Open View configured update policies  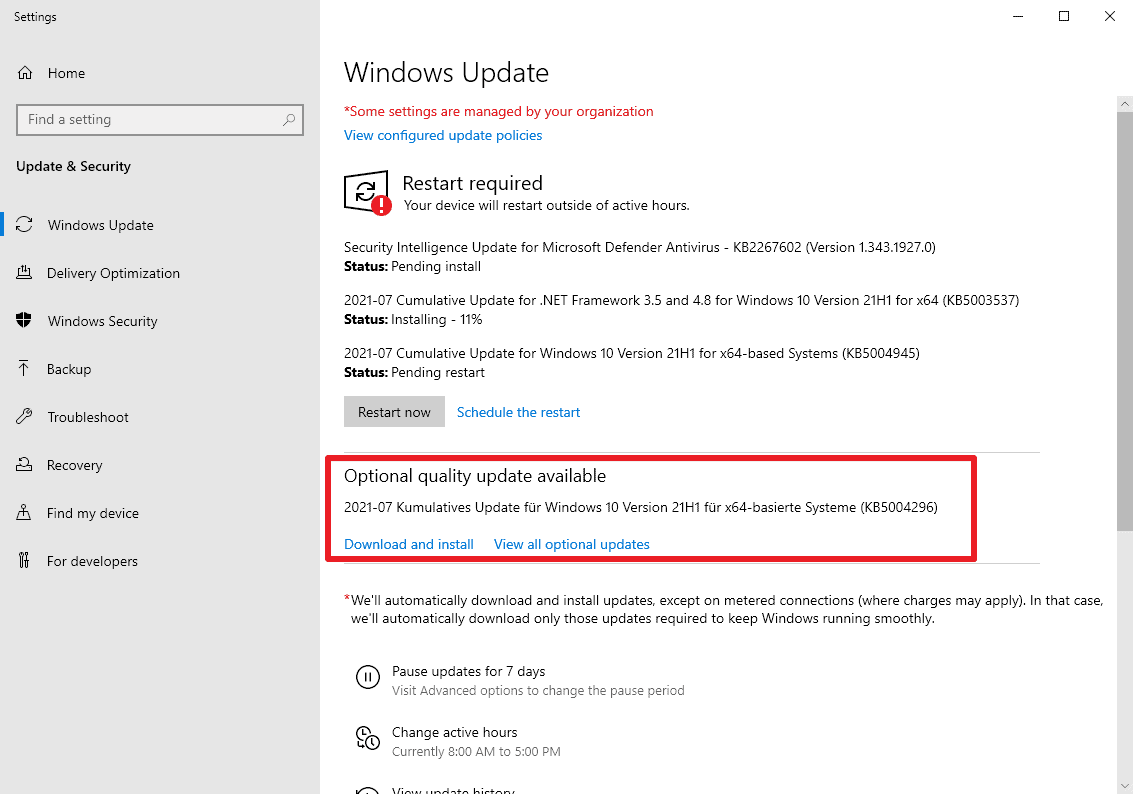click(x=443, y=135)
